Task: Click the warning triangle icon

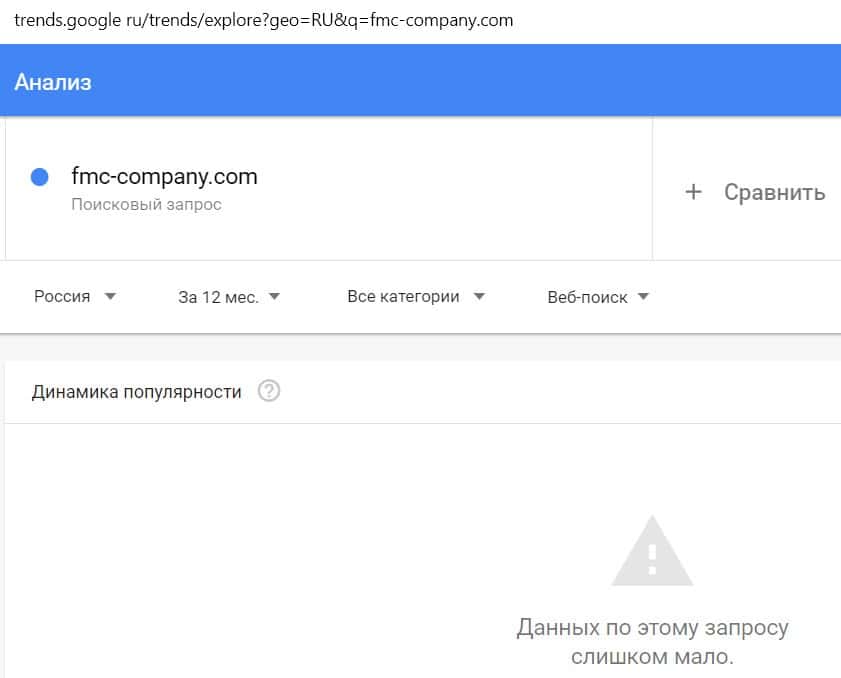Action: pyautogui.click(x=652, y=551)
